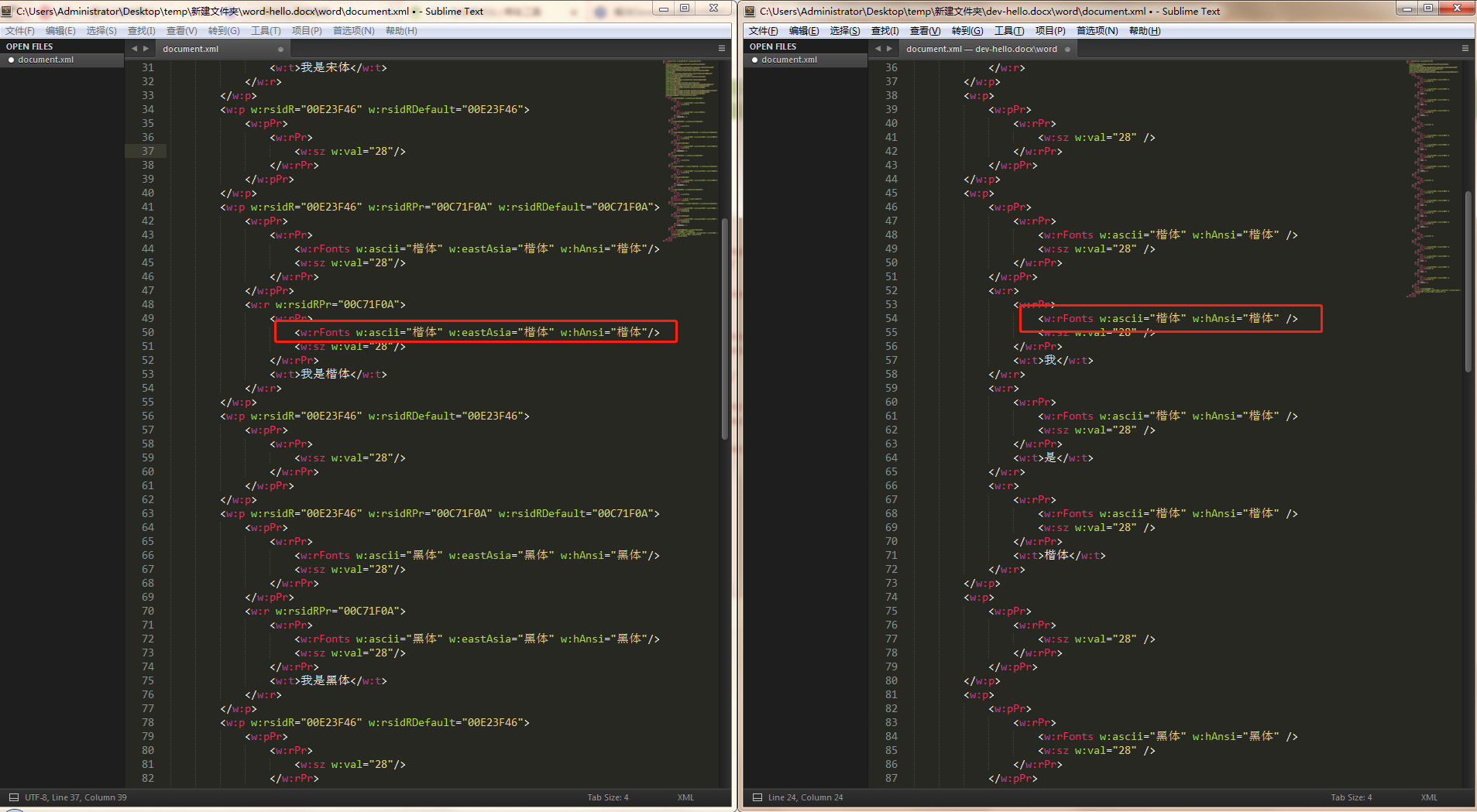Maximize the left Sublime Text window
1477x812 pixels.
tap(685, 8)
